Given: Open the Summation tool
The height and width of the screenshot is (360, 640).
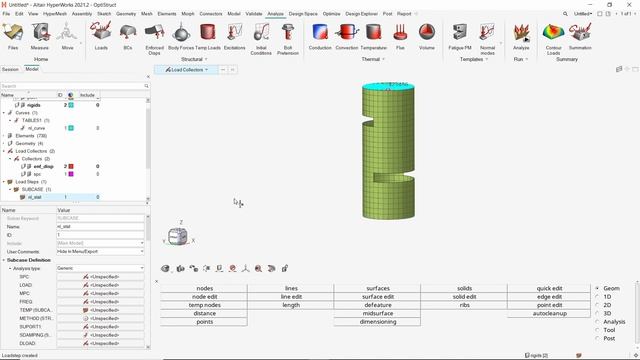Looking at the screenshot, I should tap(580, 36).
